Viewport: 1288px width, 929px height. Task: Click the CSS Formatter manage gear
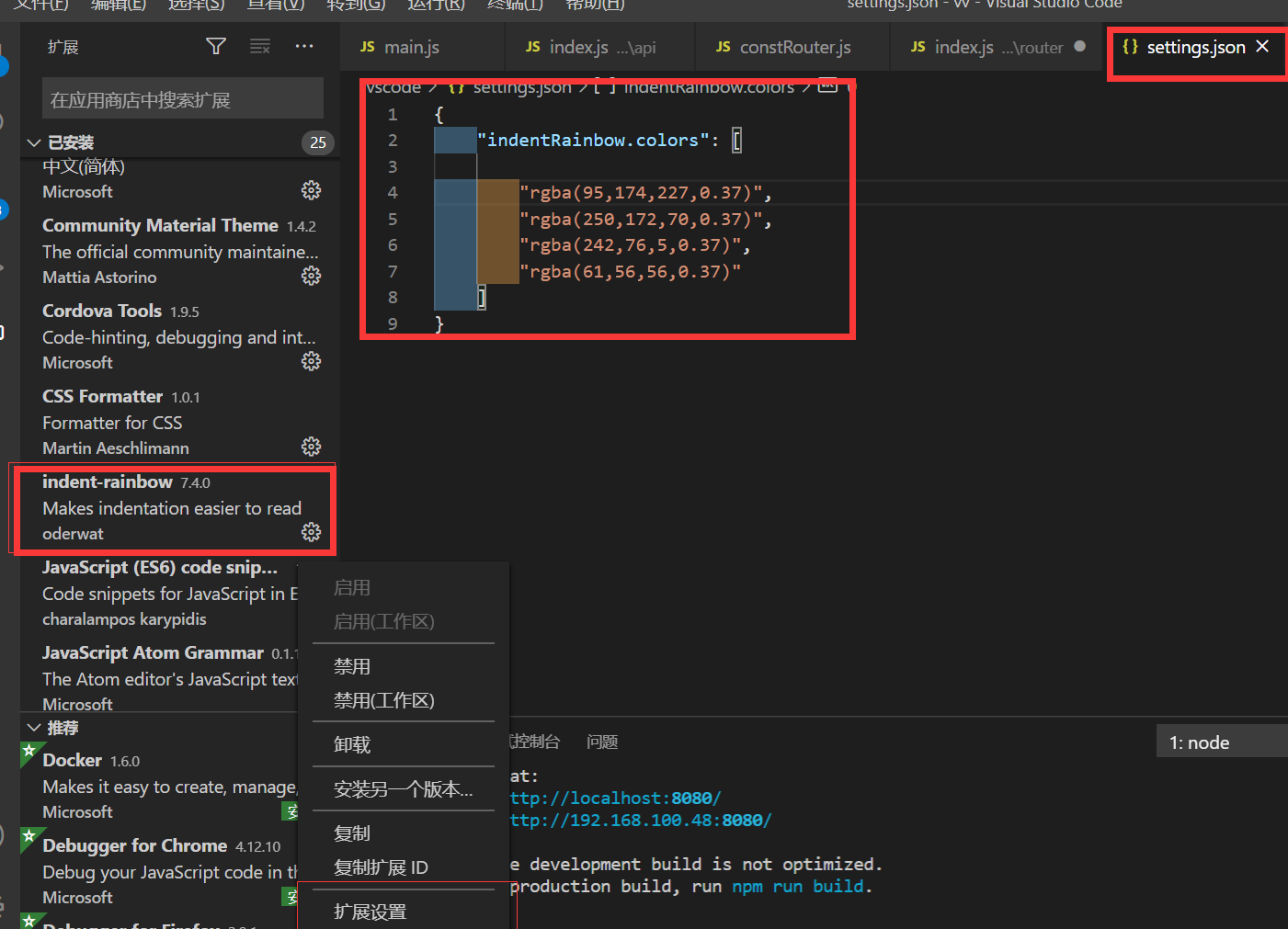pyautogui.click(x=312, y=447)
